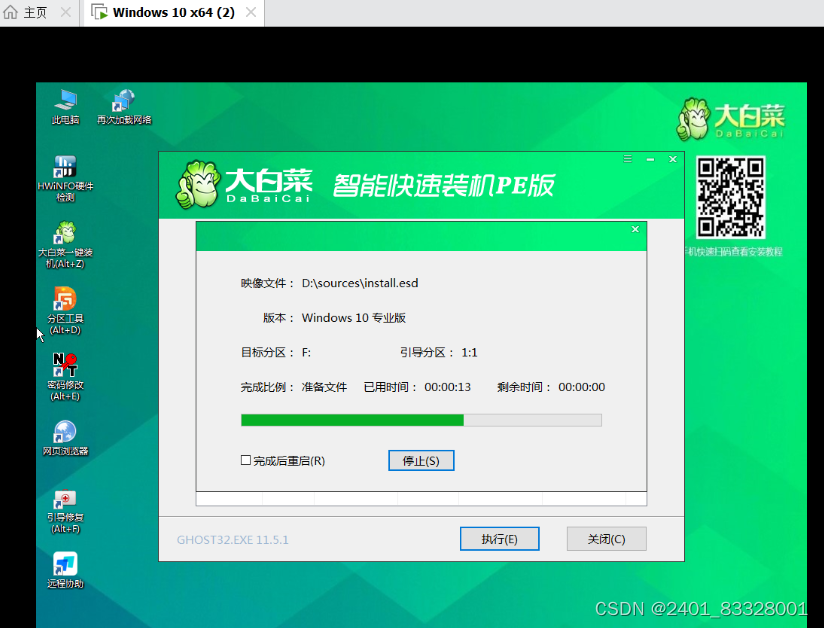Launch 密码修改 NT desktop icon
The height and width of the screenshot is (628, 824).
point(65,377)
